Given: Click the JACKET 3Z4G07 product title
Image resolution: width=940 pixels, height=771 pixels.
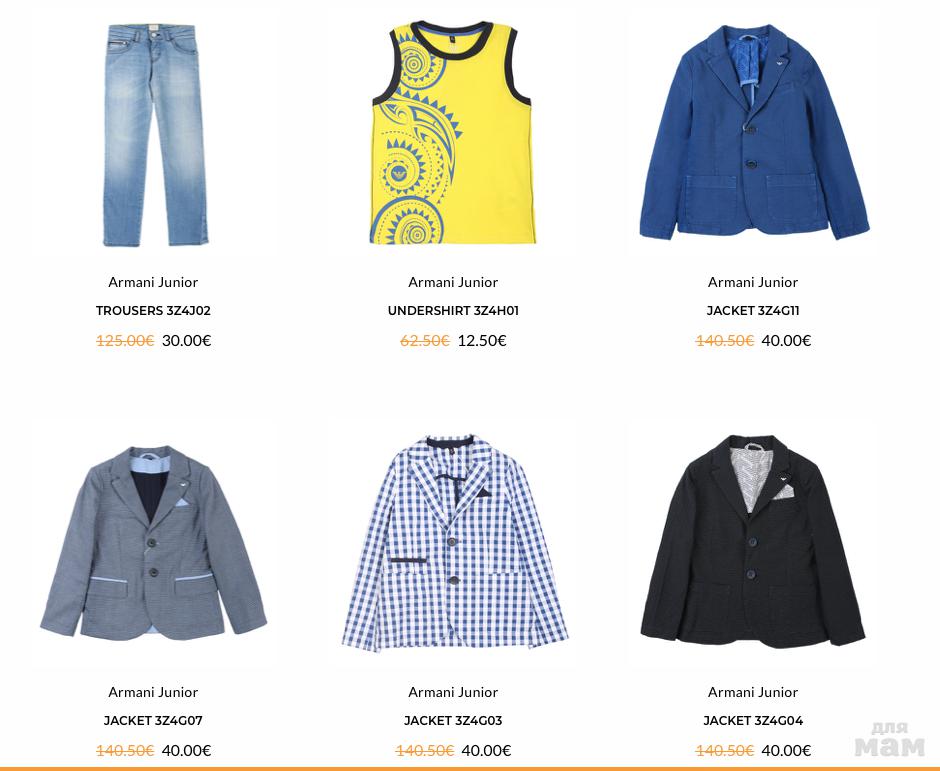Looking at the screenshot, I should [153, 720].
